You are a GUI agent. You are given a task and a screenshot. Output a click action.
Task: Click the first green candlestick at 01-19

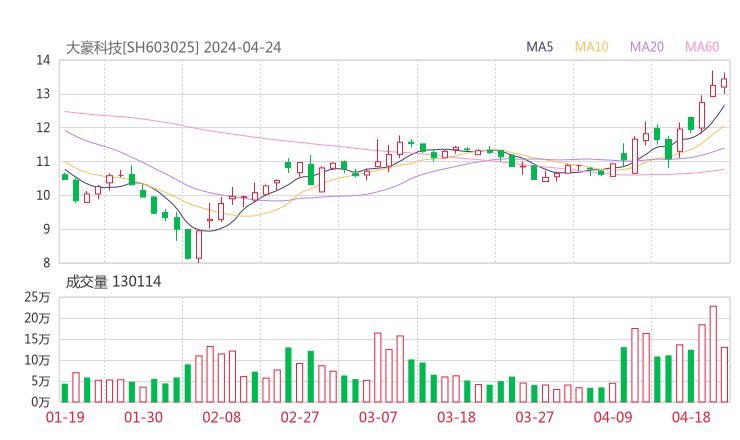pyautogui.click(x=65, y=177)
